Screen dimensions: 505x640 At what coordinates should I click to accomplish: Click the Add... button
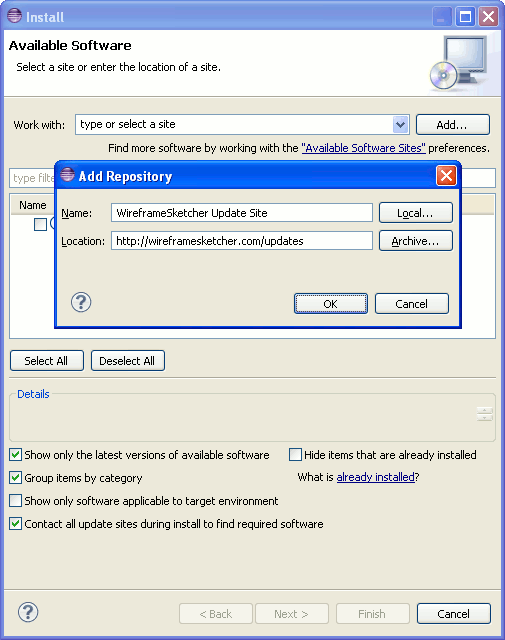pos(452,124)
